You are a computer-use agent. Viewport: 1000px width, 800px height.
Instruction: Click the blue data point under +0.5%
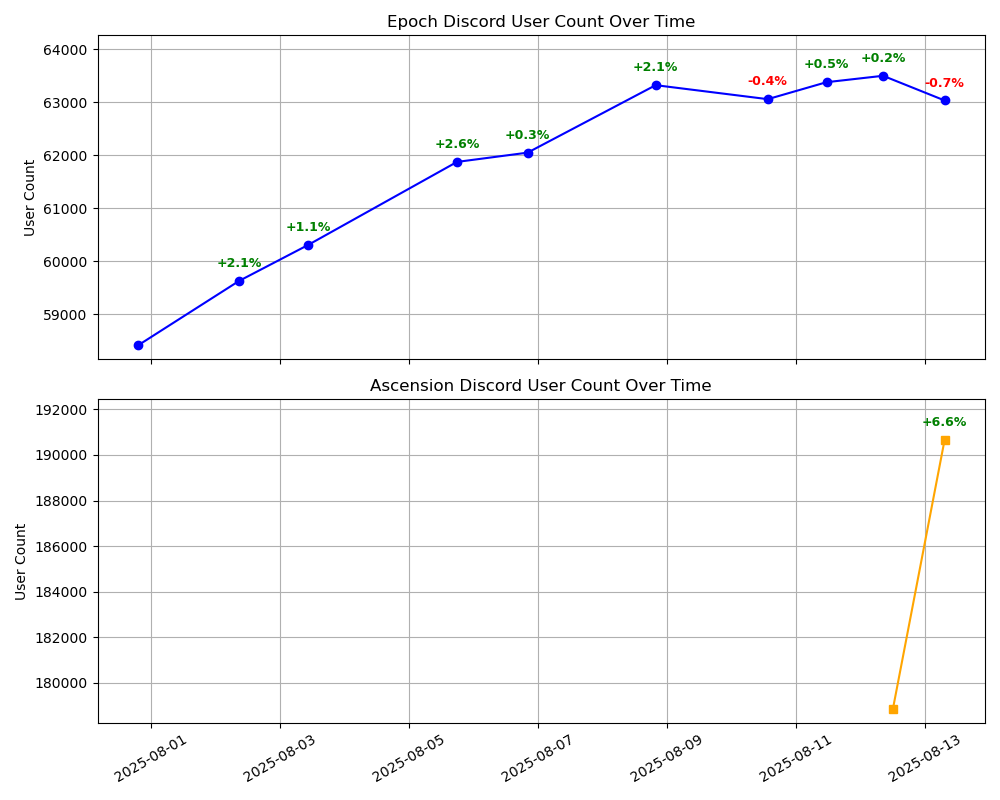click(827, 82)
